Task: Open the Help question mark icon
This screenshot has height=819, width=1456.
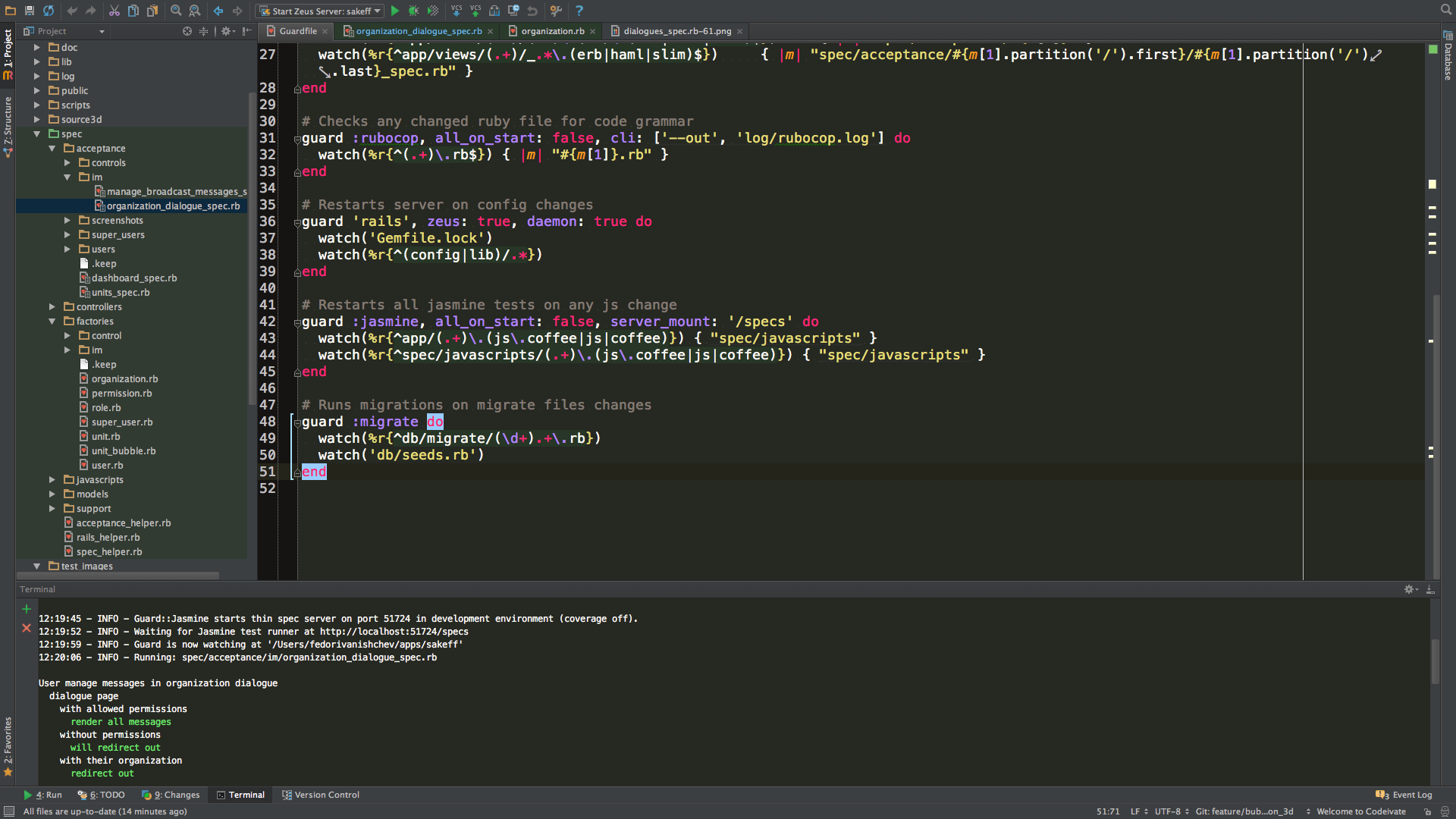Action: click(x=579, y=11)
